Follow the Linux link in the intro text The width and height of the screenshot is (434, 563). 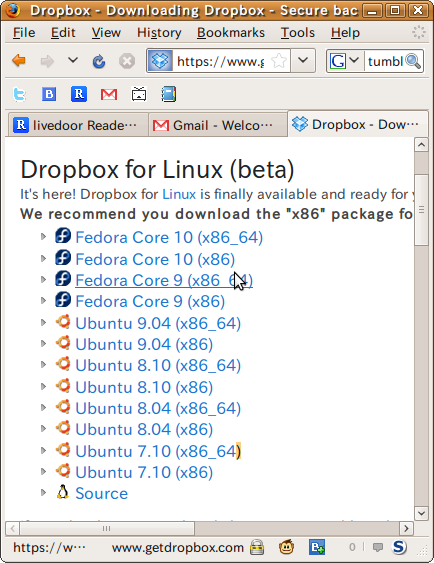click(x=179, y=194)
